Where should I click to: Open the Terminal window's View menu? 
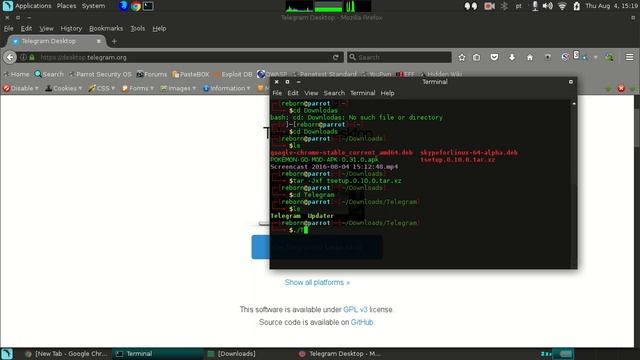point(311,93)
